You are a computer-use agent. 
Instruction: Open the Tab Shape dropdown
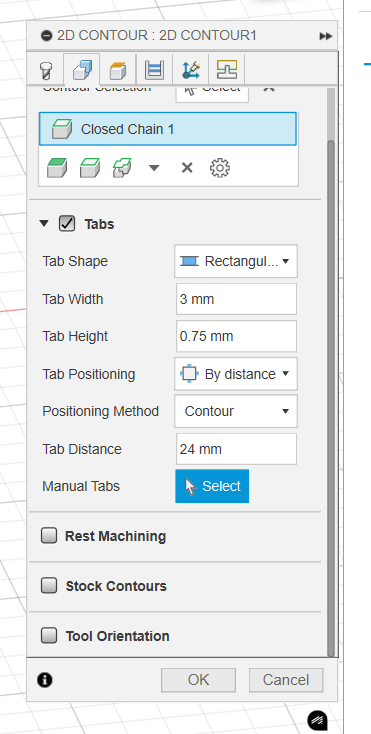(x=236, y=261)
